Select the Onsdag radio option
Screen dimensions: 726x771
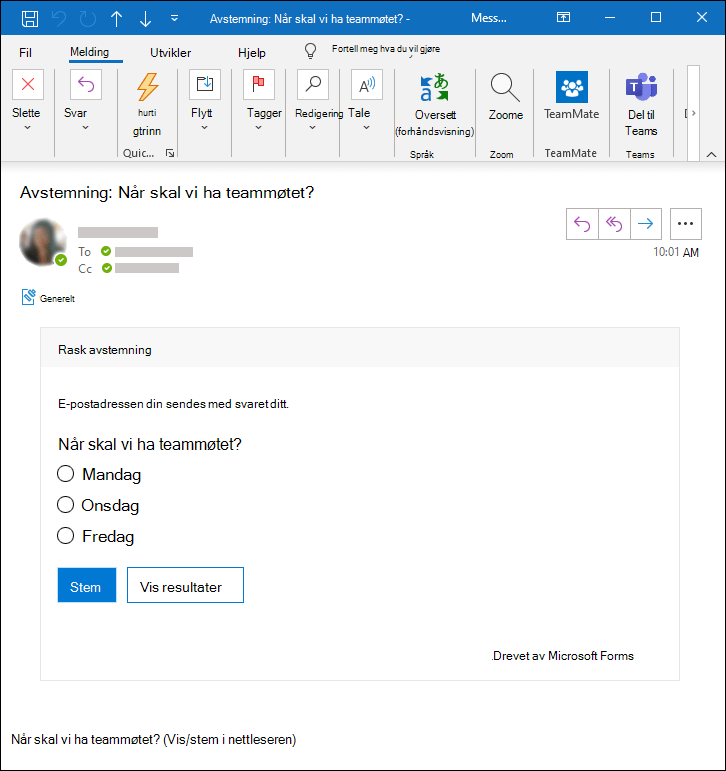click(x=65, y=504)
